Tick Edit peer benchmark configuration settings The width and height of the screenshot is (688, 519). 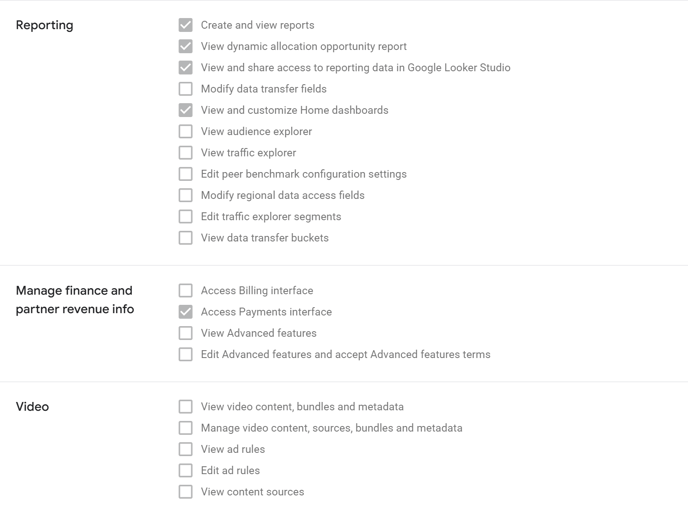pyautogui.click(x=186, y=174)
